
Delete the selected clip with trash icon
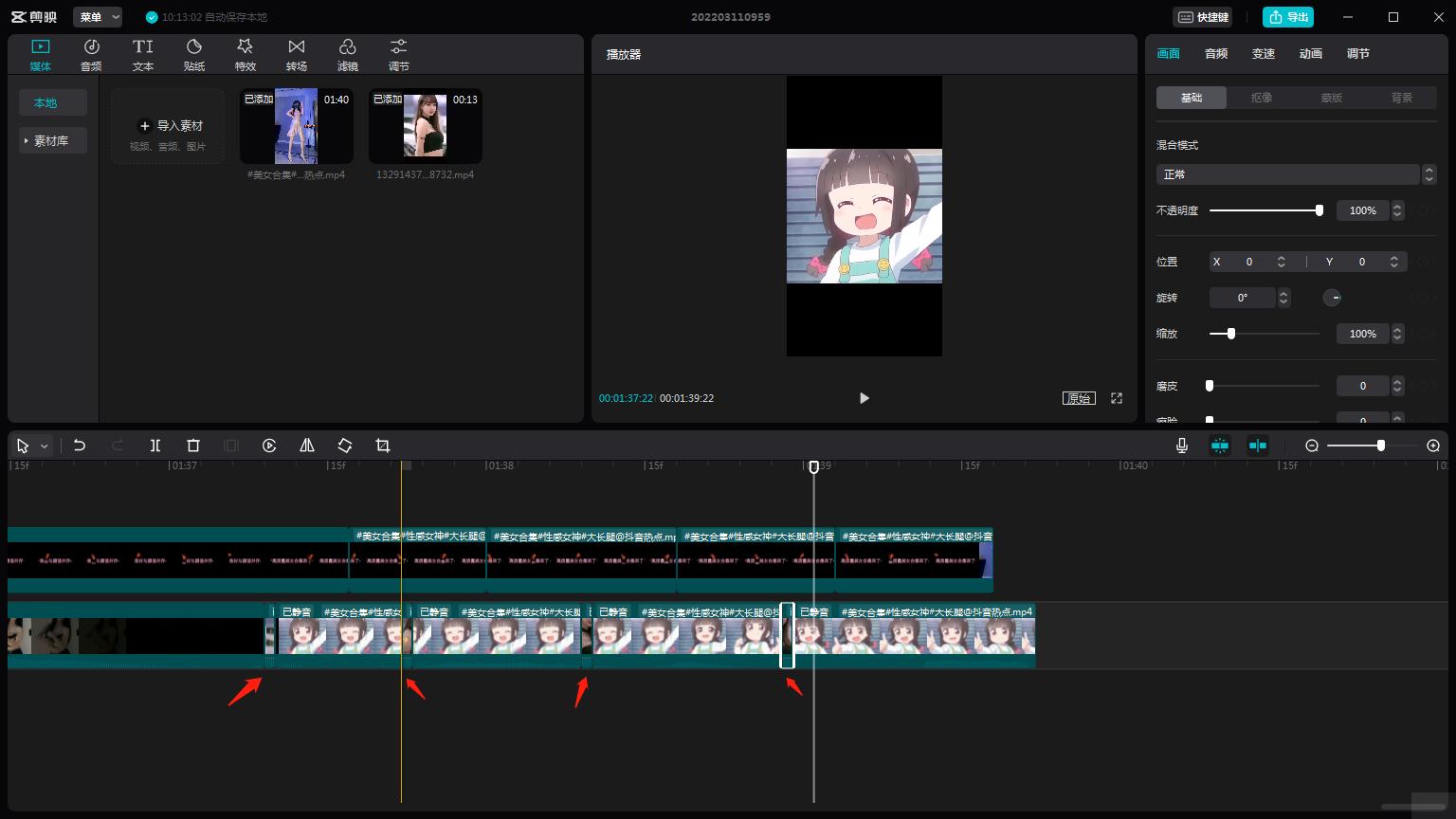click(193, 446)
